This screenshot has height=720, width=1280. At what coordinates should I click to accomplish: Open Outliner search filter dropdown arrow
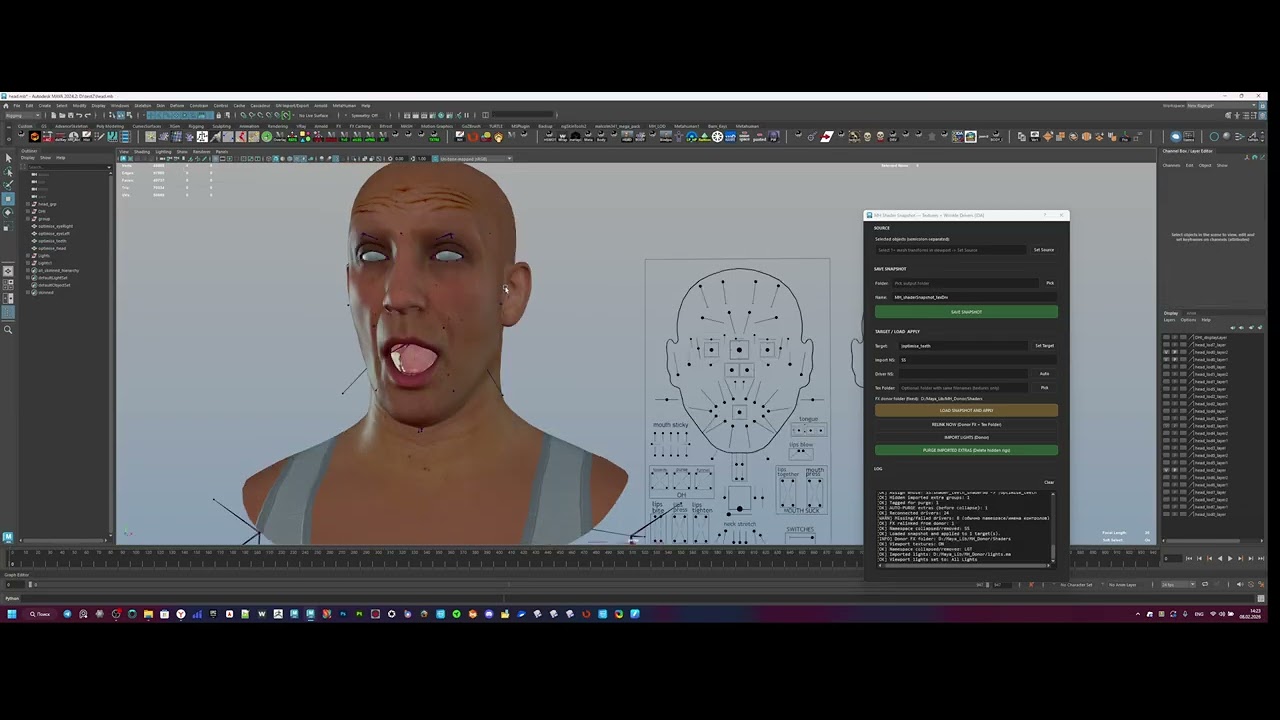point(109,167)
